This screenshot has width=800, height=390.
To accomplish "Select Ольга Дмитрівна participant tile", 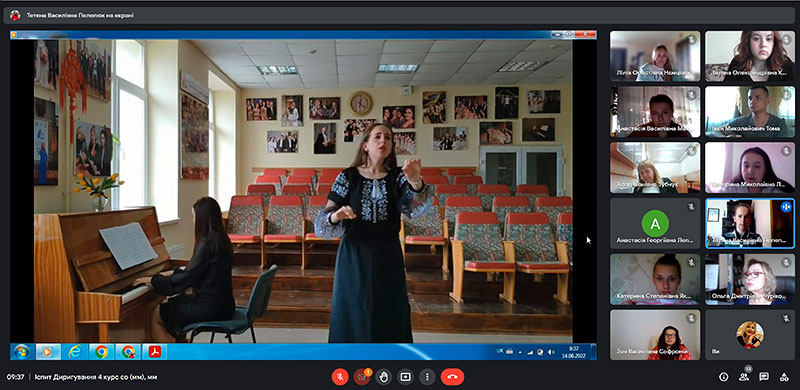I will (750, 279).
